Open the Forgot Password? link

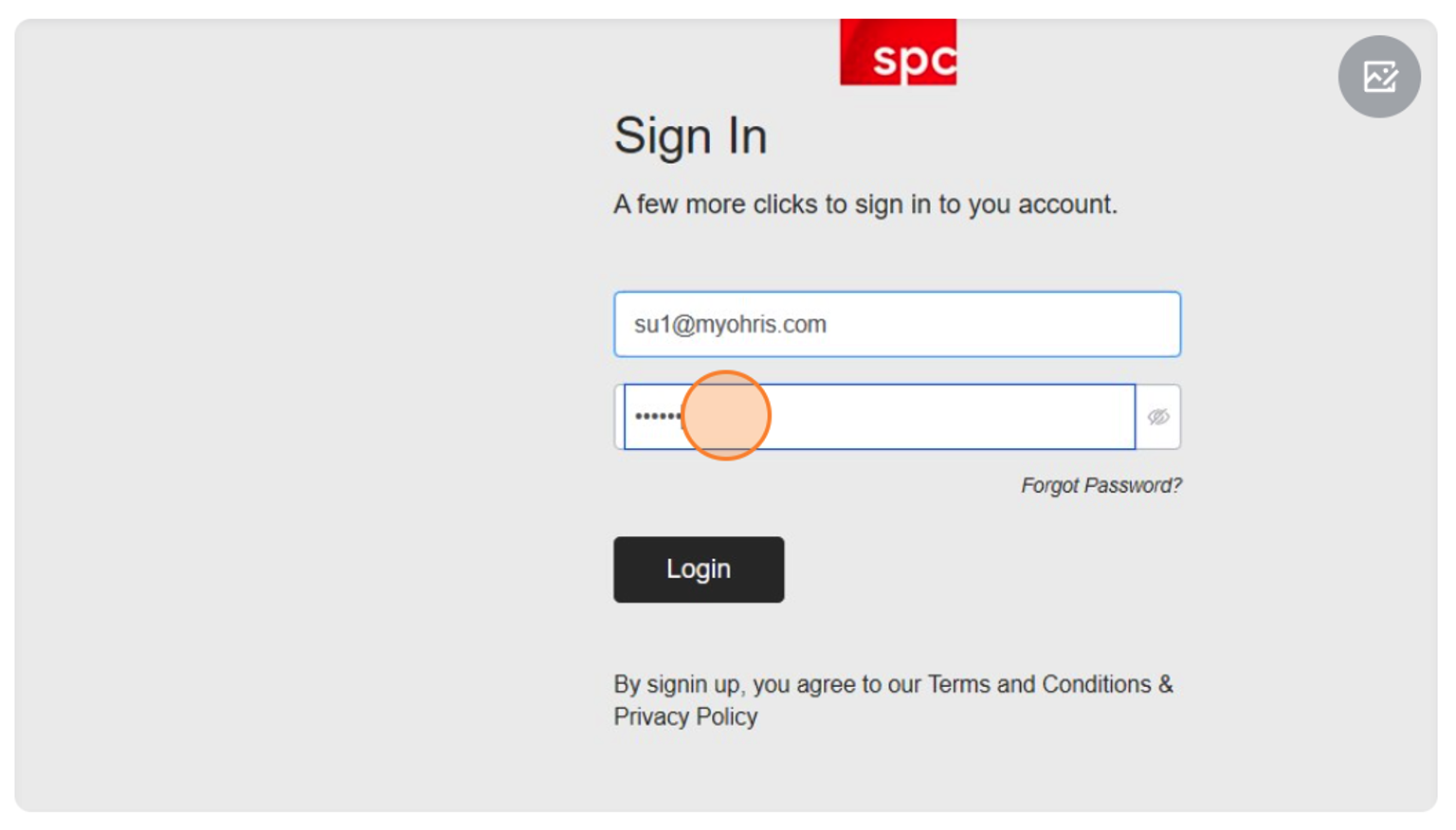point(1101,486)
